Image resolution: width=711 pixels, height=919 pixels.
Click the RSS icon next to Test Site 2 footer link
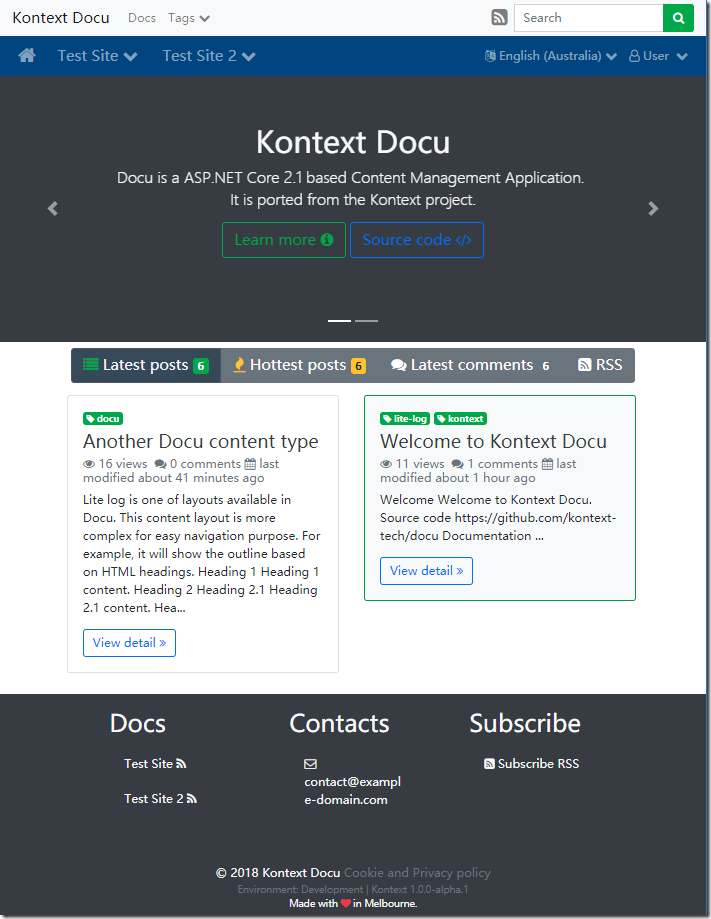point(192,799)
